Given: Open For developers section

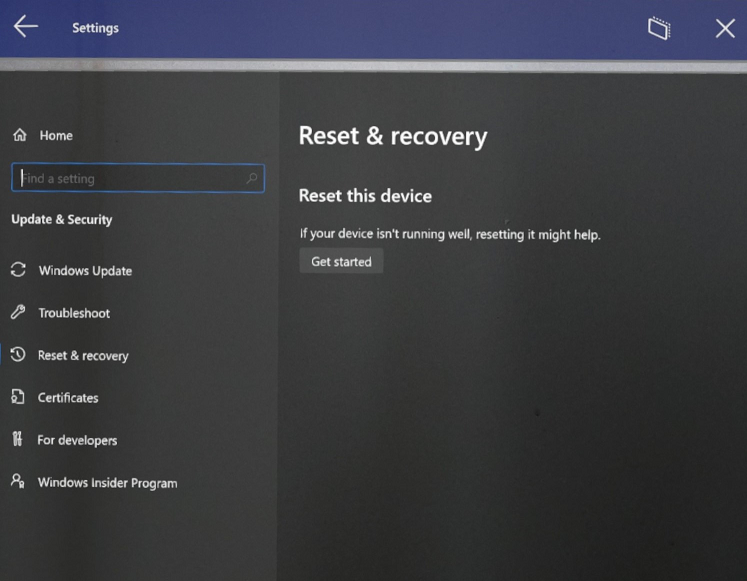Looking at the screenshot, I should point(77,441).
